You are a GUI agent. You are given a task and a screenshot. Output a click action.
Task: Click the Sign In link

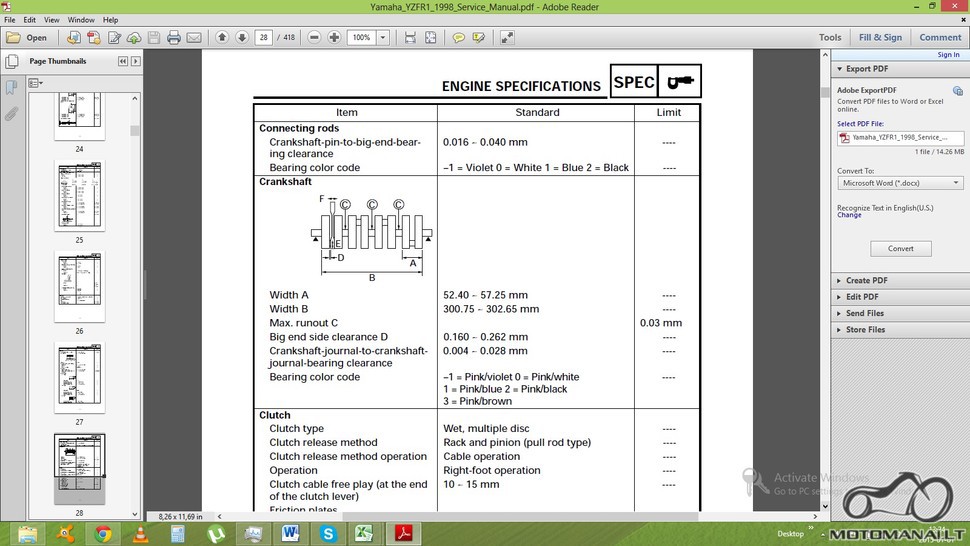click(948, 55)
